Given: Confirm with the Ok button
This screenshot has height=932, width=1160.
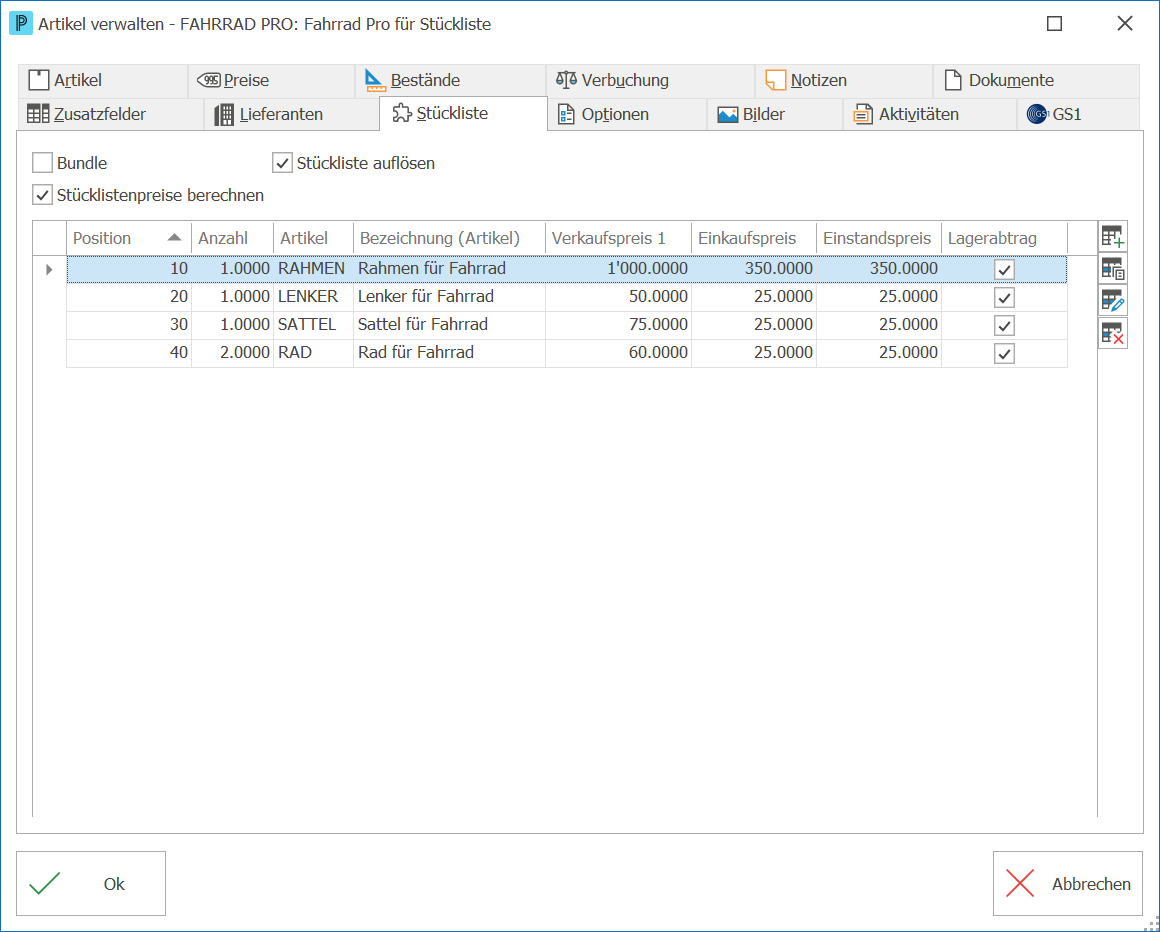Looking at the screenshot, I should (91, 884).
